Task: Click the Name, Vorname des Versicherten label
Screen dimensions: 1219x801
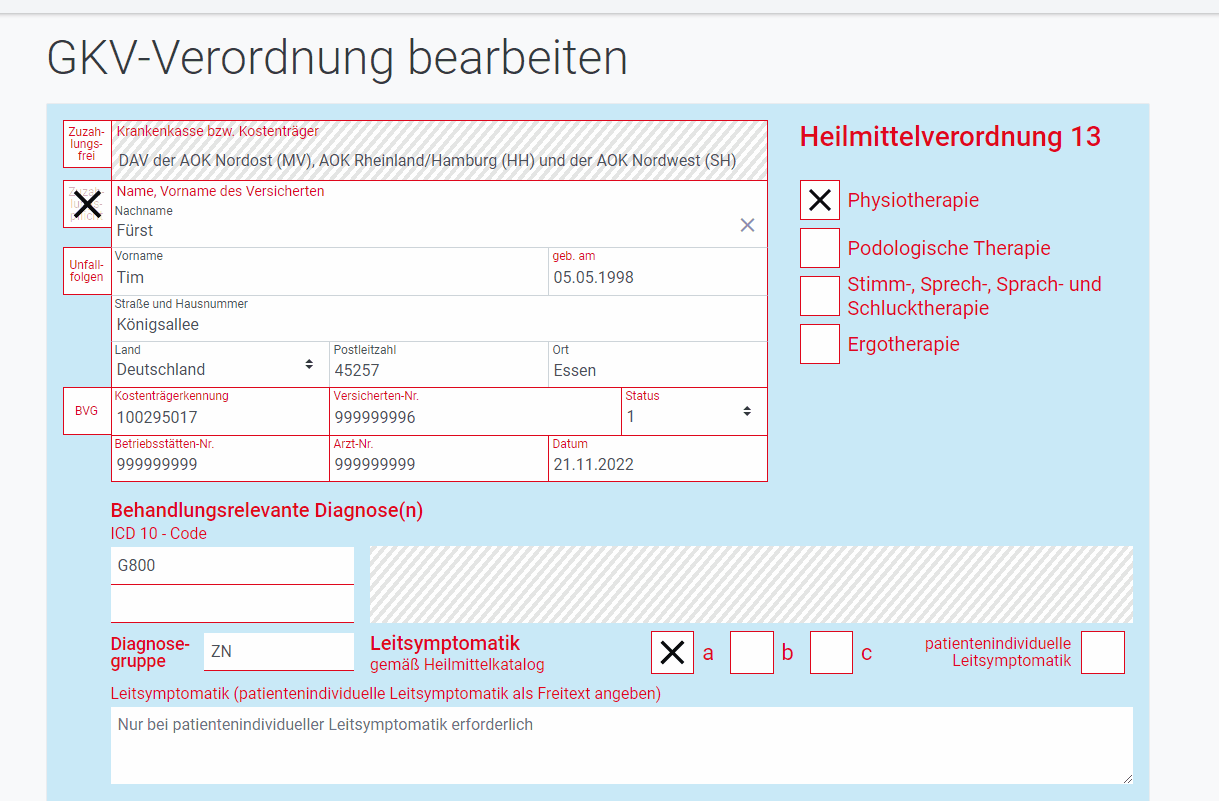Action: pos(220,191)
